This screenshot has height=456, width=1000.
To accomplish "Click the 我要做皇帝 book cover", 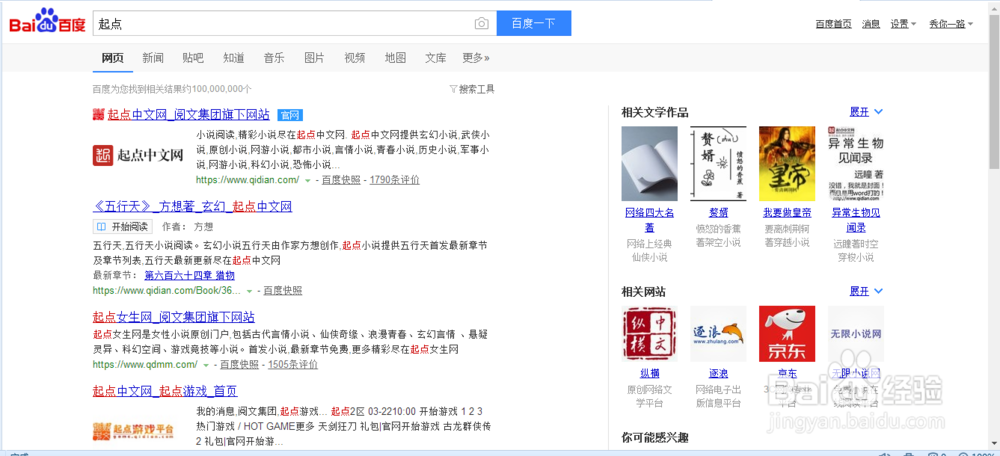I will click(x=787, y=163).
